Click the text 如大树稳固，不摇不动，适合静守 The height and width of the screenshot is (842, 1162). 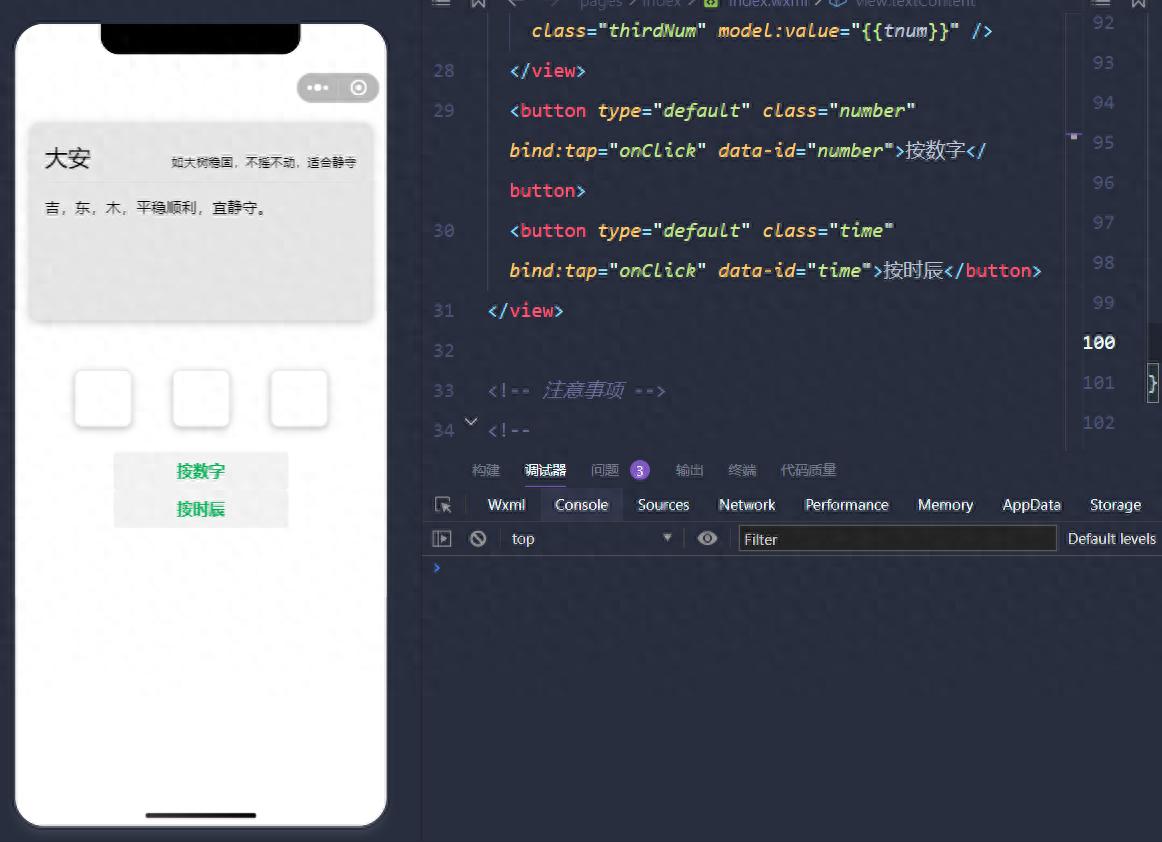(264, 162)
